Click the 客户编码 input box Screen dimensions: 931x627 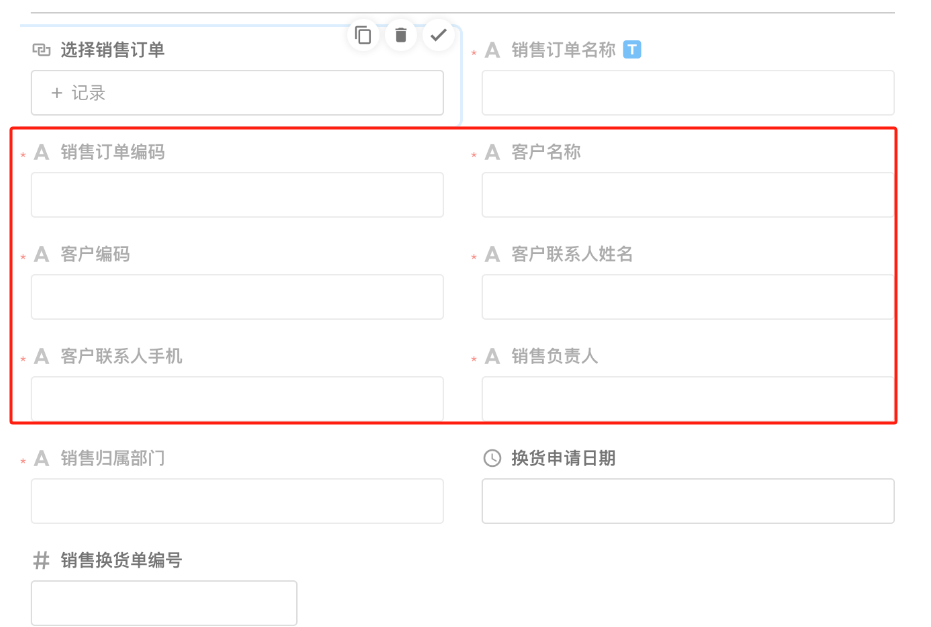tap(237, 297)
